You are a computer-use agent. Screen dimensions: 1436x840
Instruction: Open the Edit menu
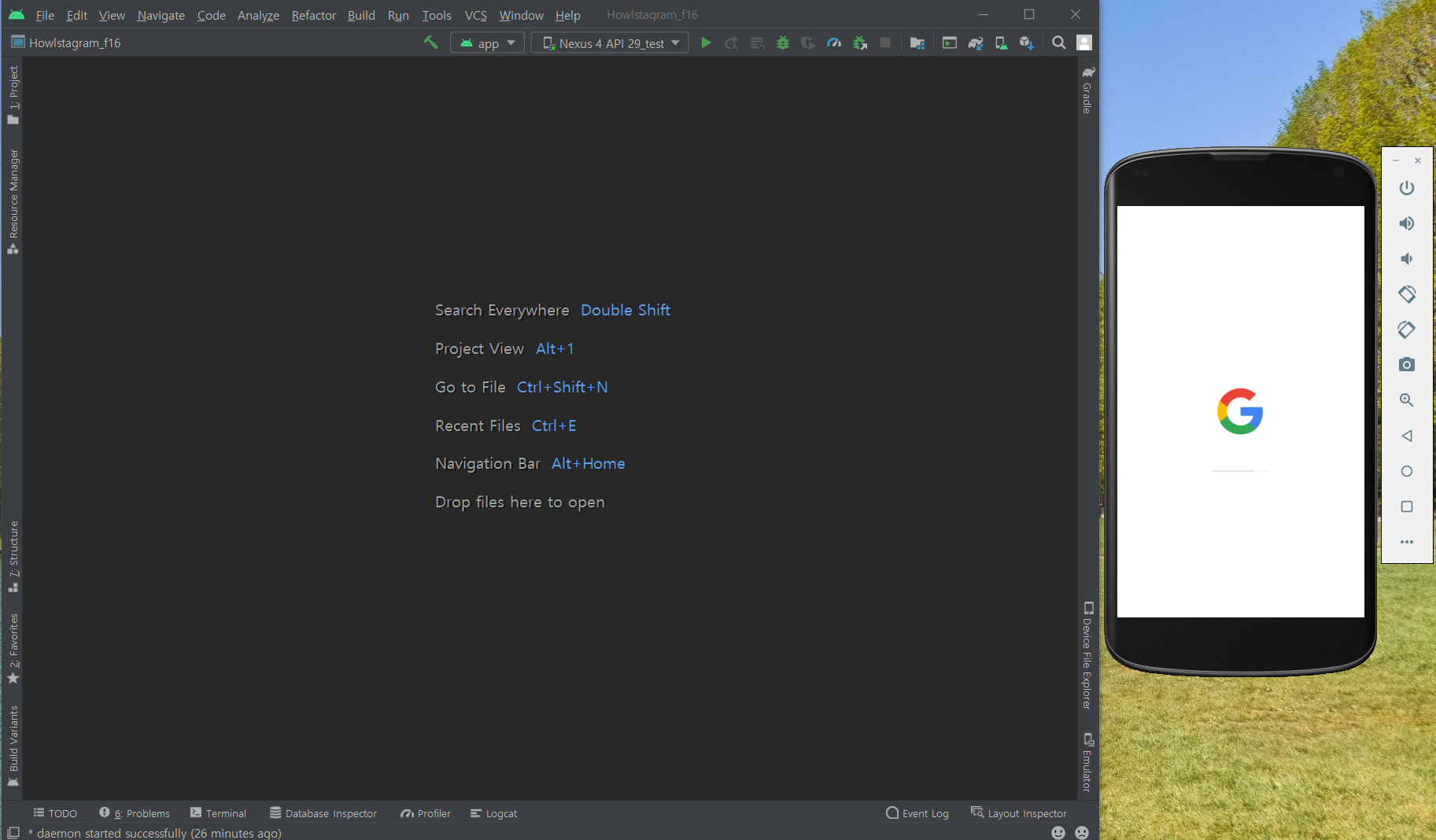pos(76,15)
